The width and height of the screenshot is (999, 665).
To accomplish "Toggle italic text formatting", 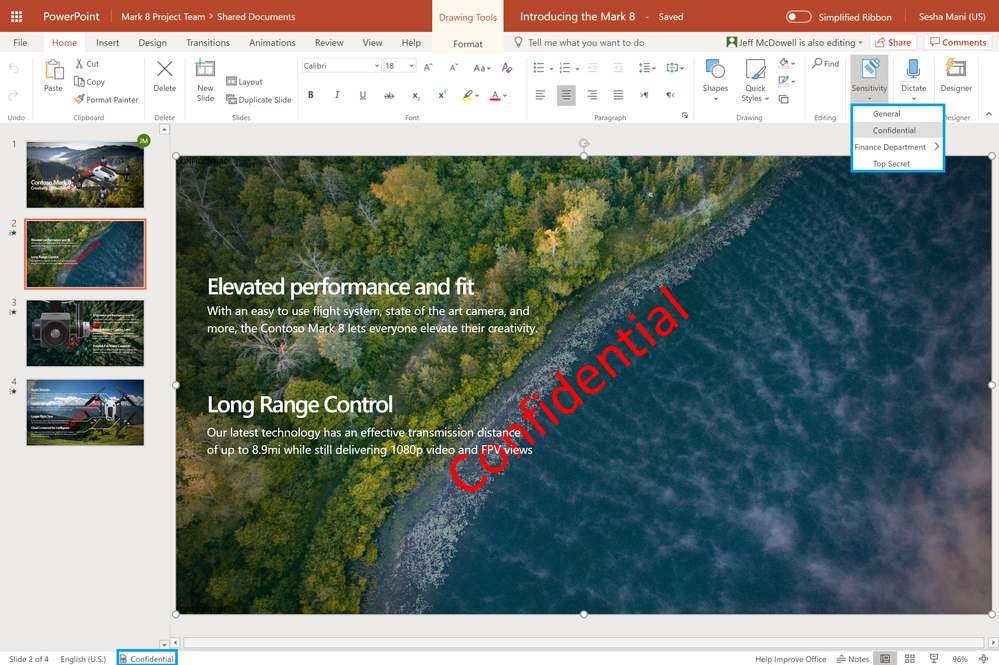I will point(337,95).
